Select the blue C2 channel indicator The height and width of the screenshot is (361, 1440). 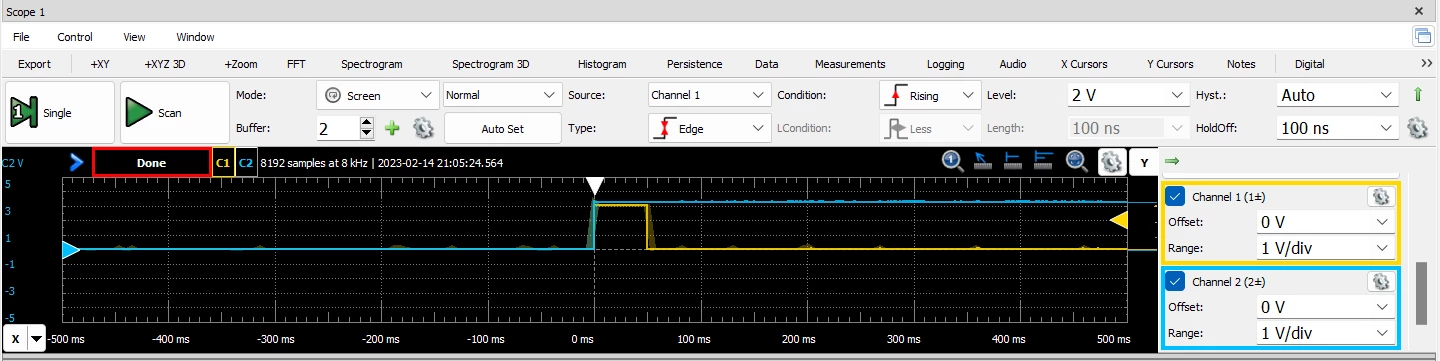[246, 162]
